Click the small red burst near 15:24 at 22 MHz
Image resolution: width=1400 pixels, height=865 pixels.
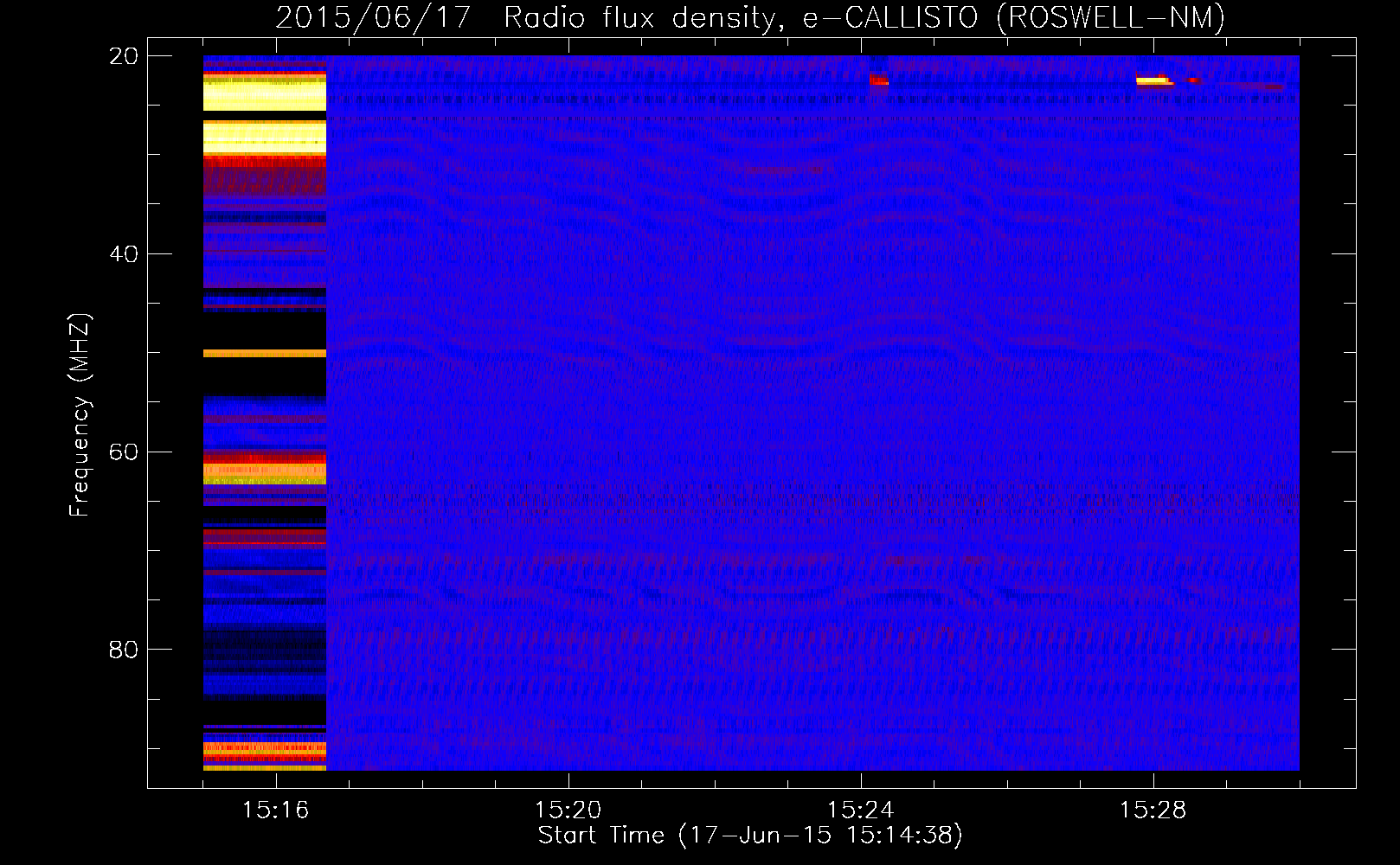point(879,80)
